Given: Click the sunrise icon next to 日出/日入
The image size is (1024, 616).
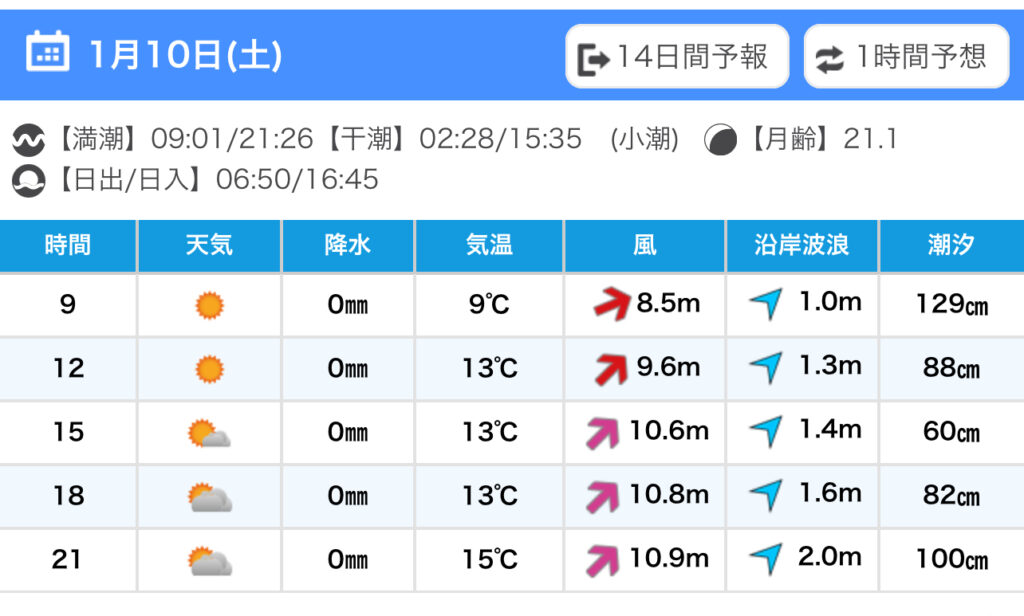Looking at the screenshot, I should pos(29,181).
